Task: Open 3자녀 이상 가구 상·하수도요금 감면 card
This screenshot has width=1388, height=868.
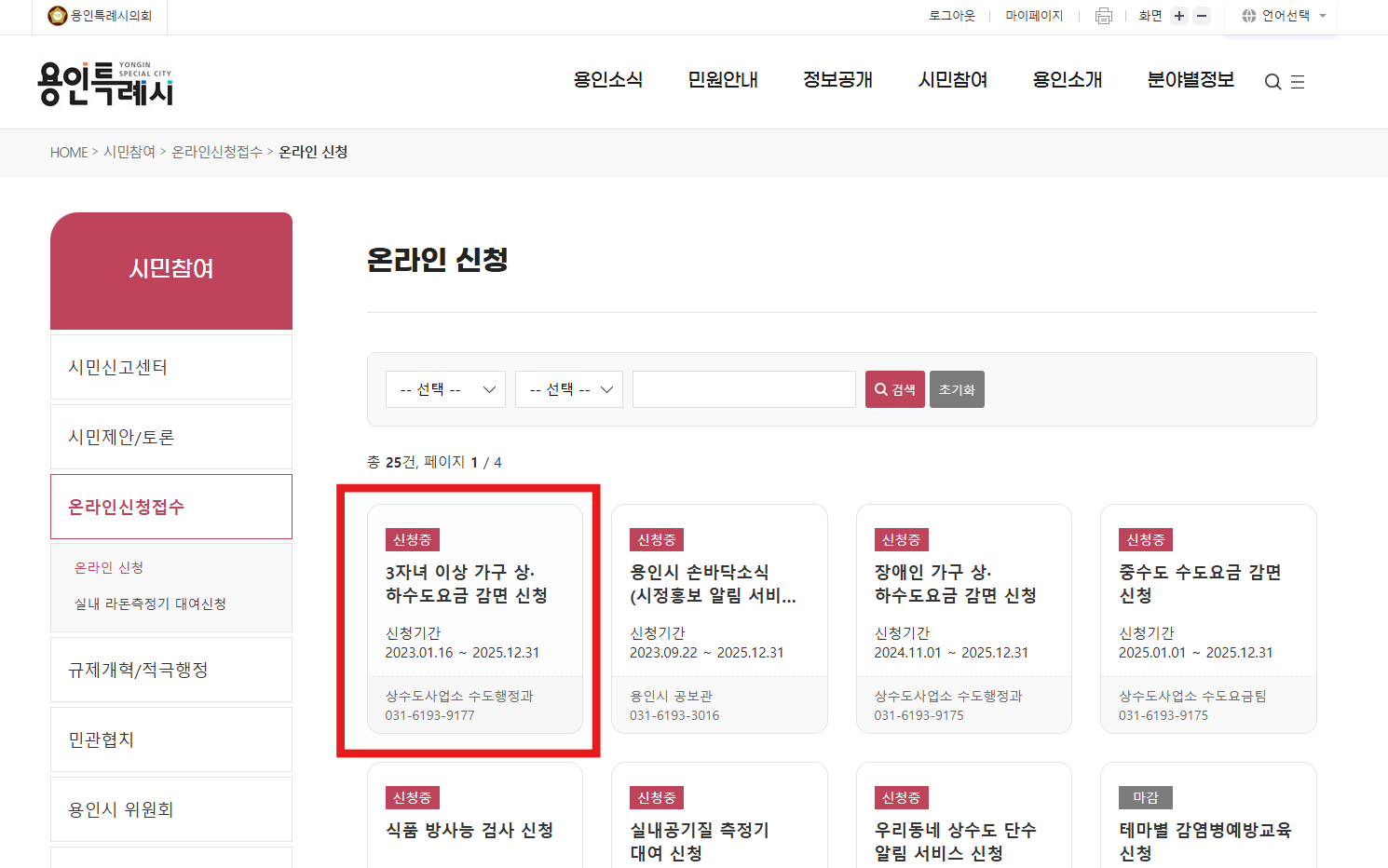Action: pos(475,619)
